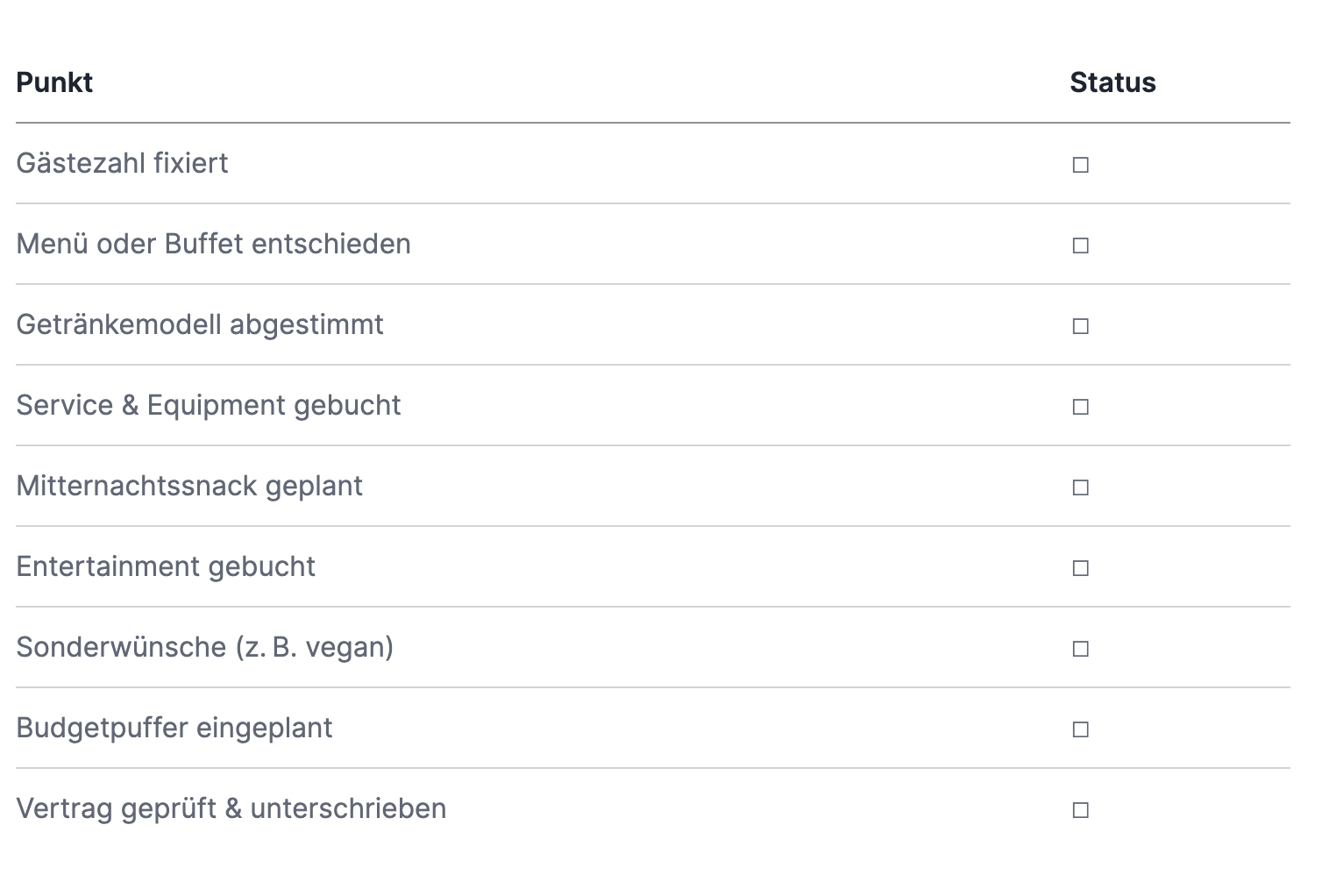Check the Sonderwünsche (z. B. vegan) box
Screen dimensions: 1322x896
point(1080,649)
